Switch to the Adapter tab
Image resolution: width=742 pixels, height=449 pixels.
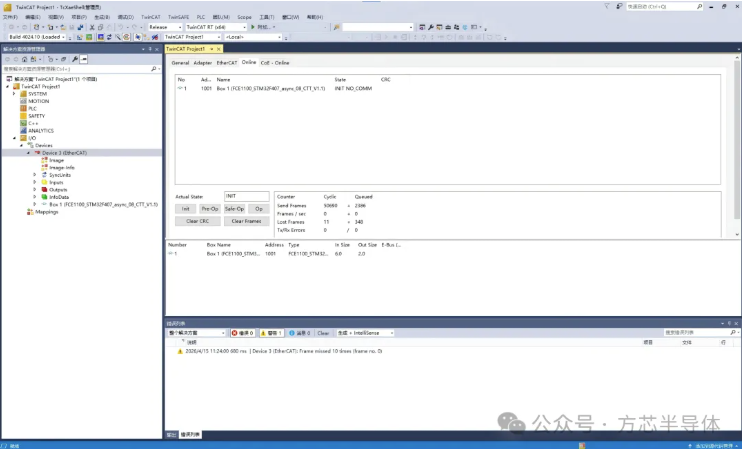click(x=203, y=62)
